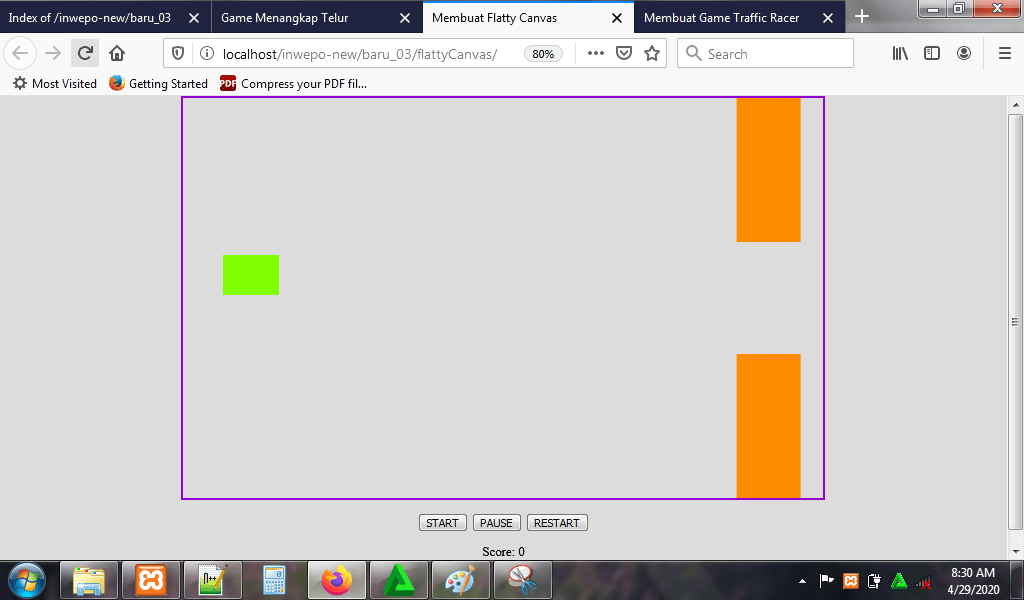Switch to Index of /inwepo-new/baru_03 tab

pyautogui.click(x=89, y=18)
